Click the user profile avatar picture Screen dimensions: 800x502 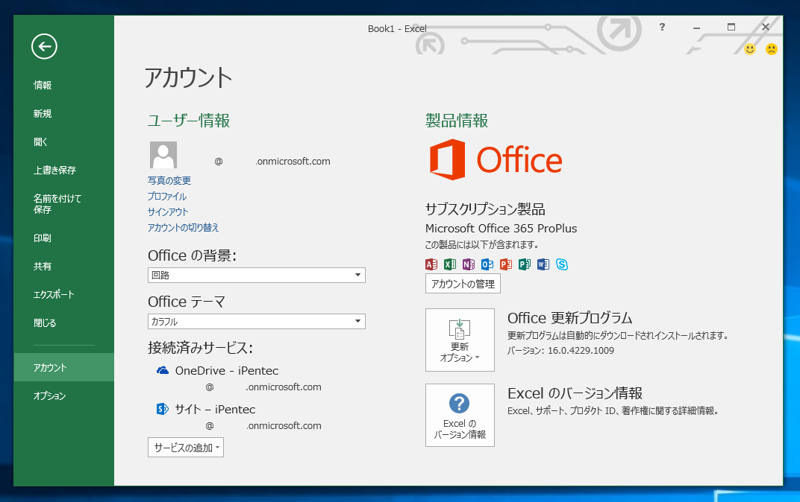163,155
